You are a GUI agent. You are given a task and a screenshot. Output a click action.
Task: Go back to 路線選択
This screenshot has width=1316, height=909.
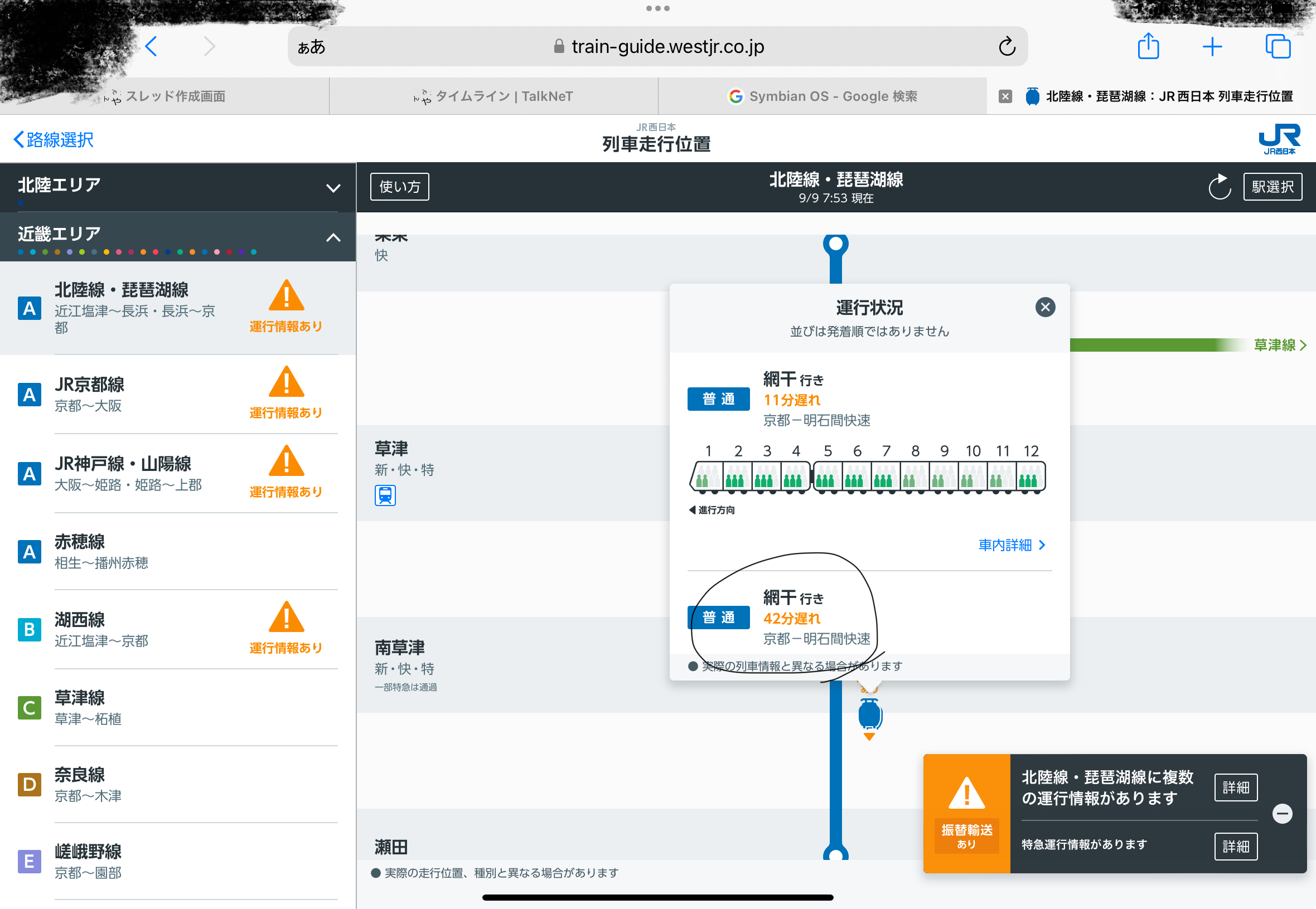click(54, 139)
